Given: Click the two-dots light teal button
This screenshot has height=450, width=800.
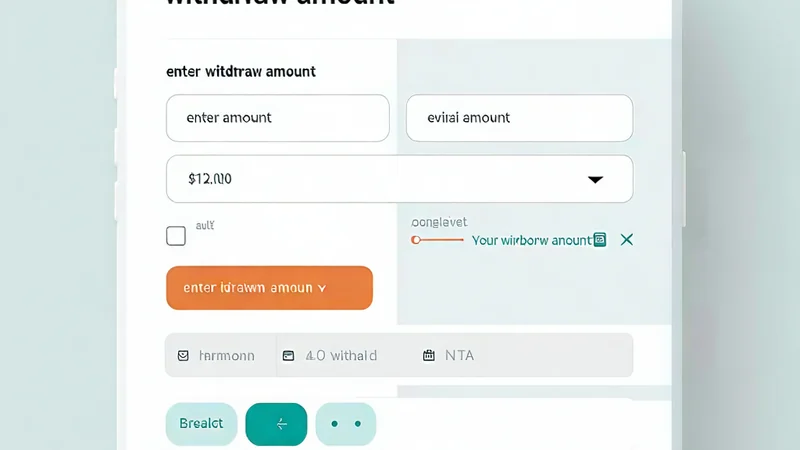Looking at the screenshot, I should pyautogui.click(x=346, y=424).
